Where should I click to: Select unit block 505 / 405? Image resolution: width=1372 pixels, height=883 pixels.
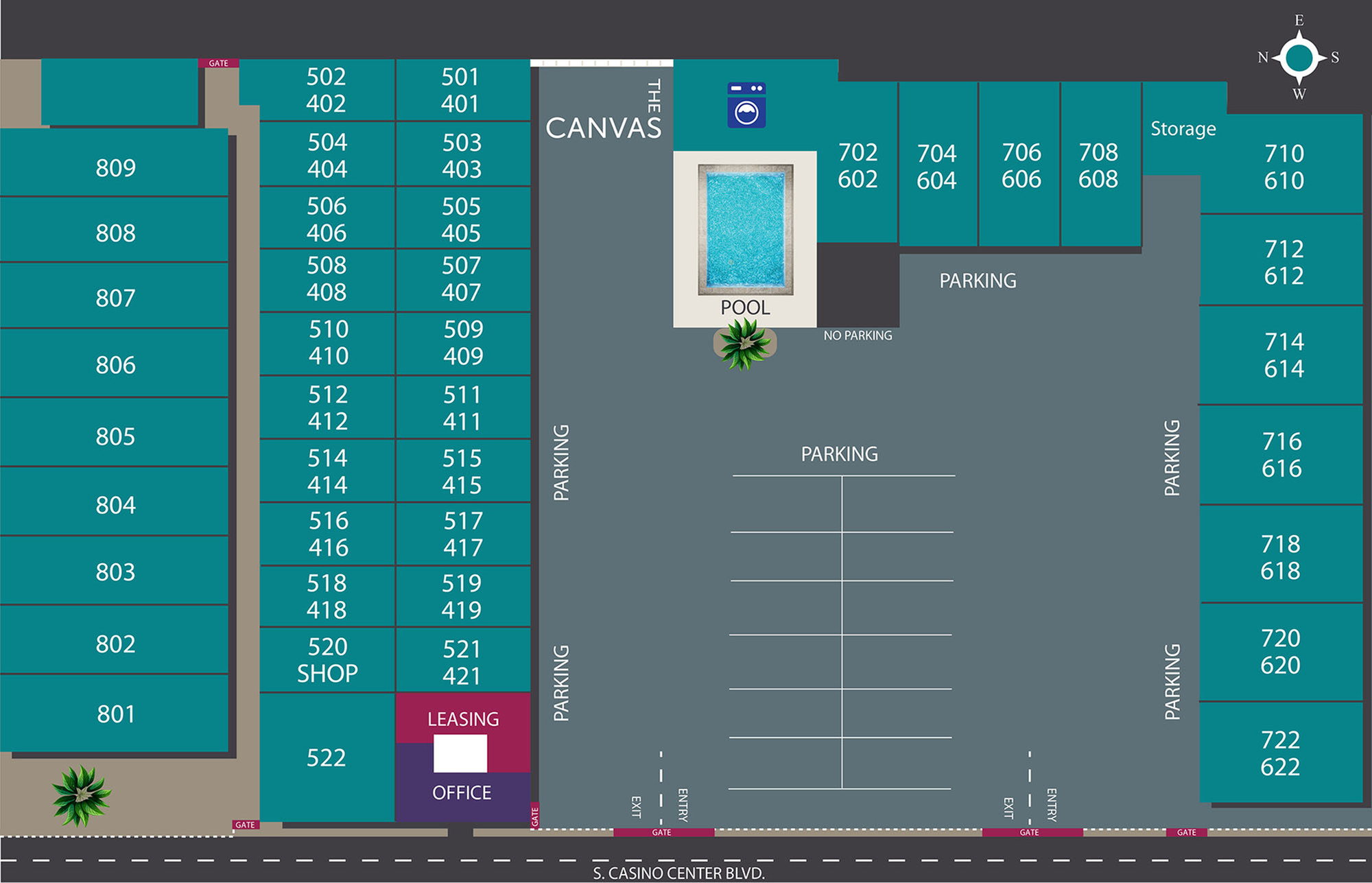tap(463, 218)
